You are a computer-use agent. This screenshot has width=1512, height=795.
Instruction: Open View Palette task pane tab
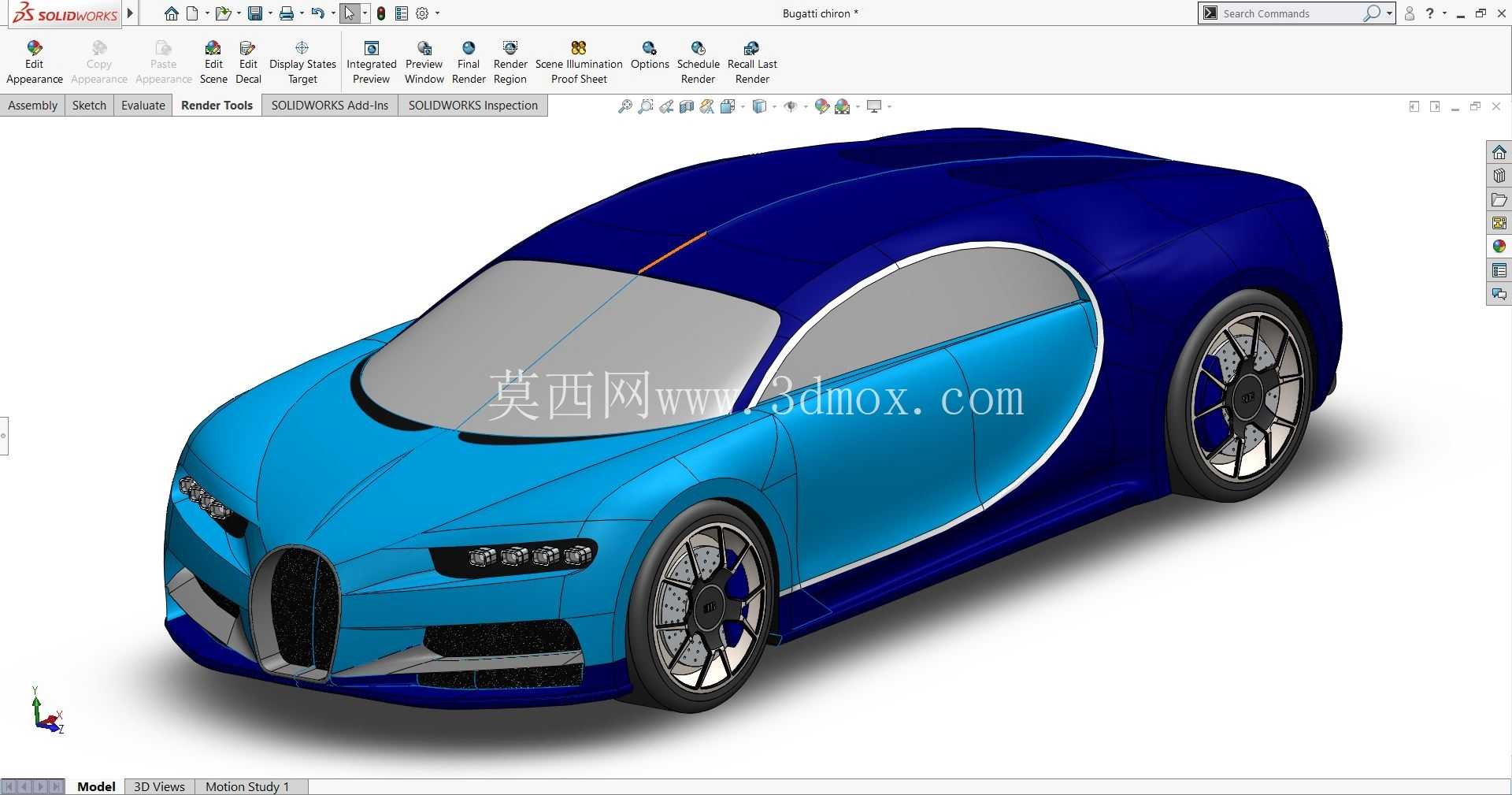pyautogui.click(x=1499, y=223)
